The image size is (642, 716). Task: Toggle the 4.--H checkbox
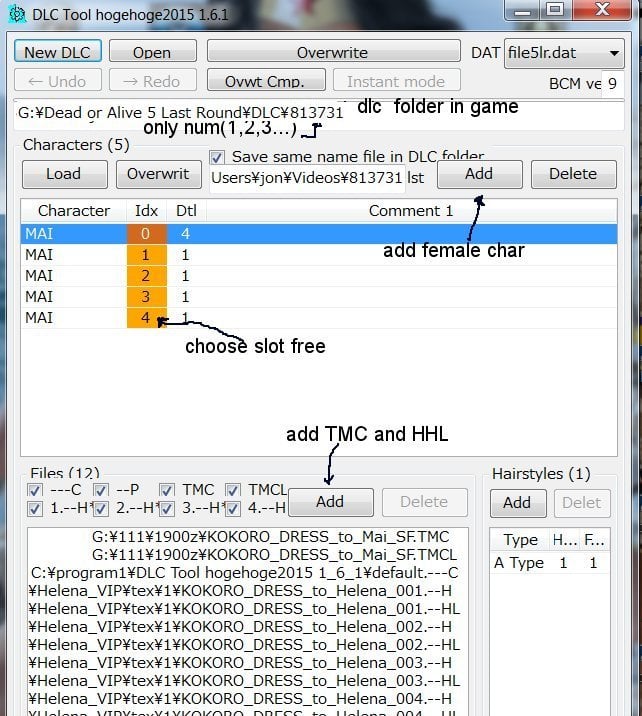232,509
